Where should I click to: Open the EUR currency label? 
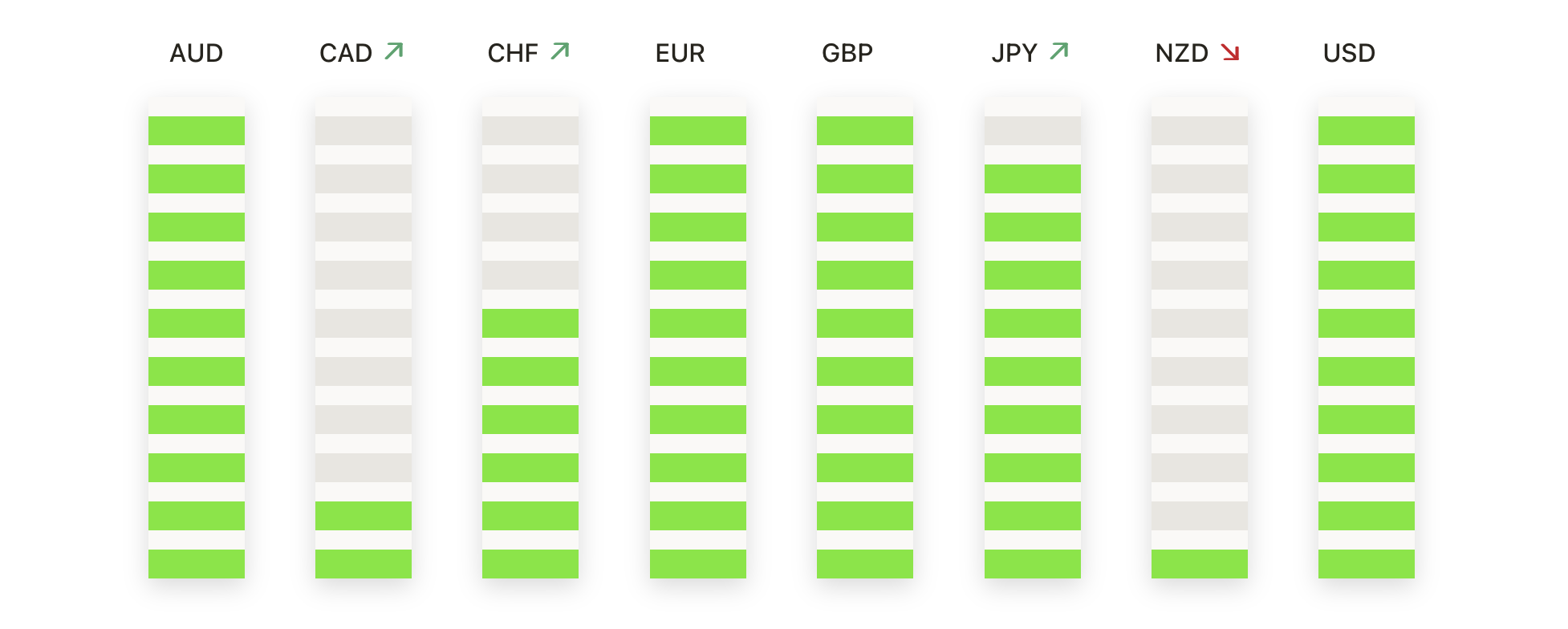click(x=680, y=54)
